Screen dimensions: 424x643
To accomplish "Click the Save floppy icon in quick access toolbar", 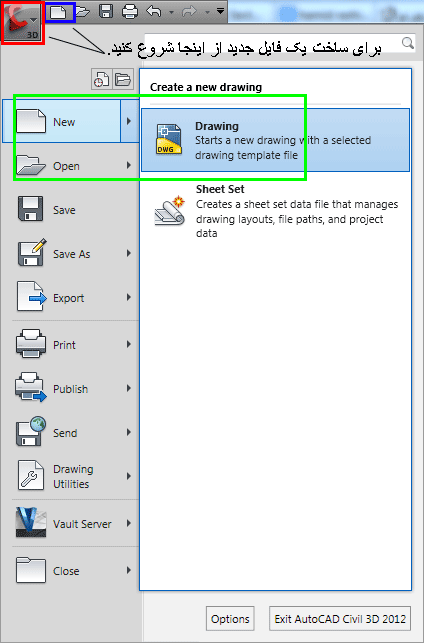I will [106, 11].
